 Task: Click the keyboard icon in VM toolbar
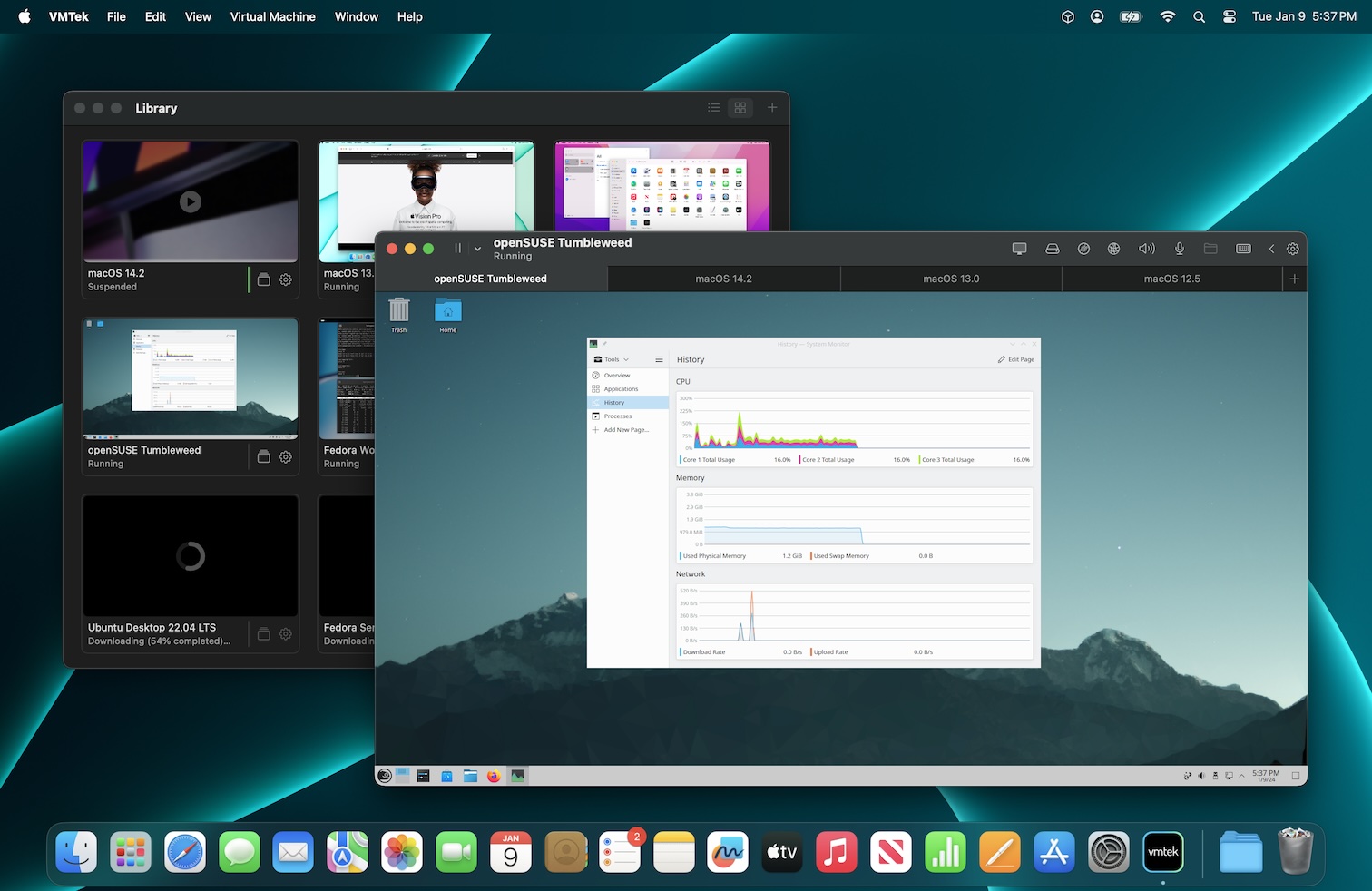point(1243,249)
